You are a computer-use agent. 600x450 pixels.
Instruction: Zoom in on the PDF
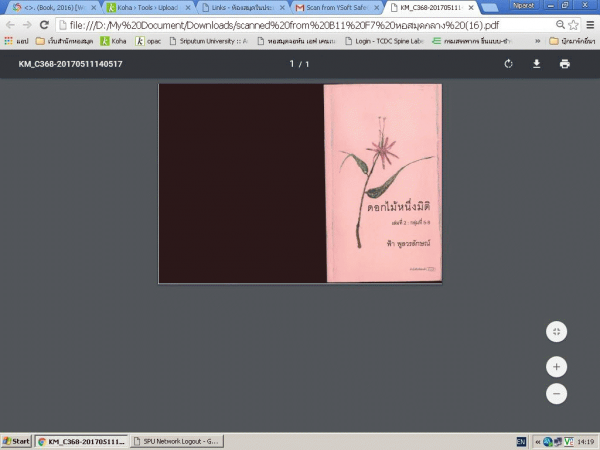pyautogui.click(x=557, y=366)
